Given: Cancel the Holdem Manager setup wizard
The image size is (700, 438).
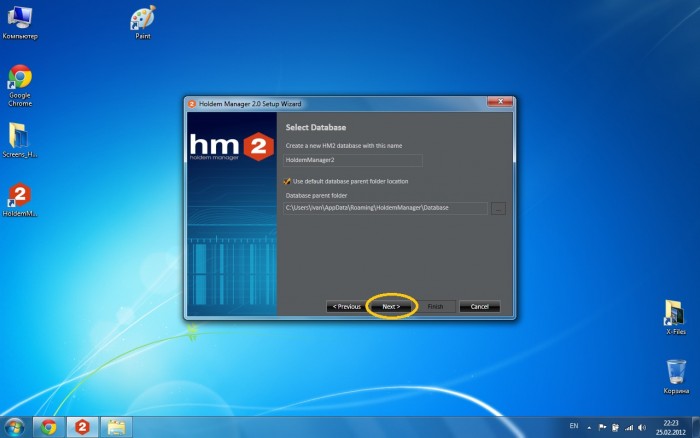Looking at the screenshot, I should pyautogui.click(x=479, y=307).
